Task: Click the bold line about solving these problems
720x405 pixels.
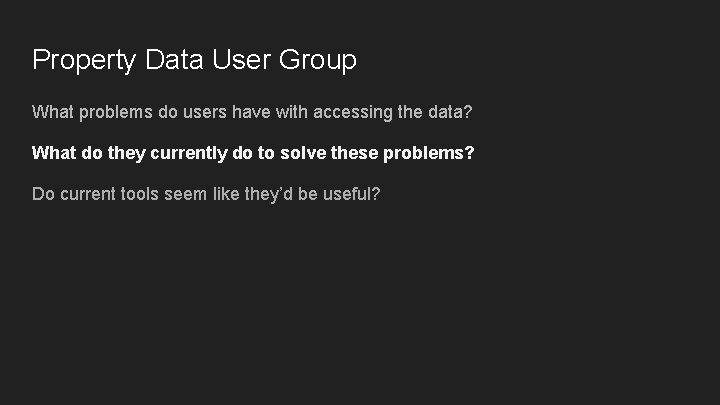Action: point(253,153)
